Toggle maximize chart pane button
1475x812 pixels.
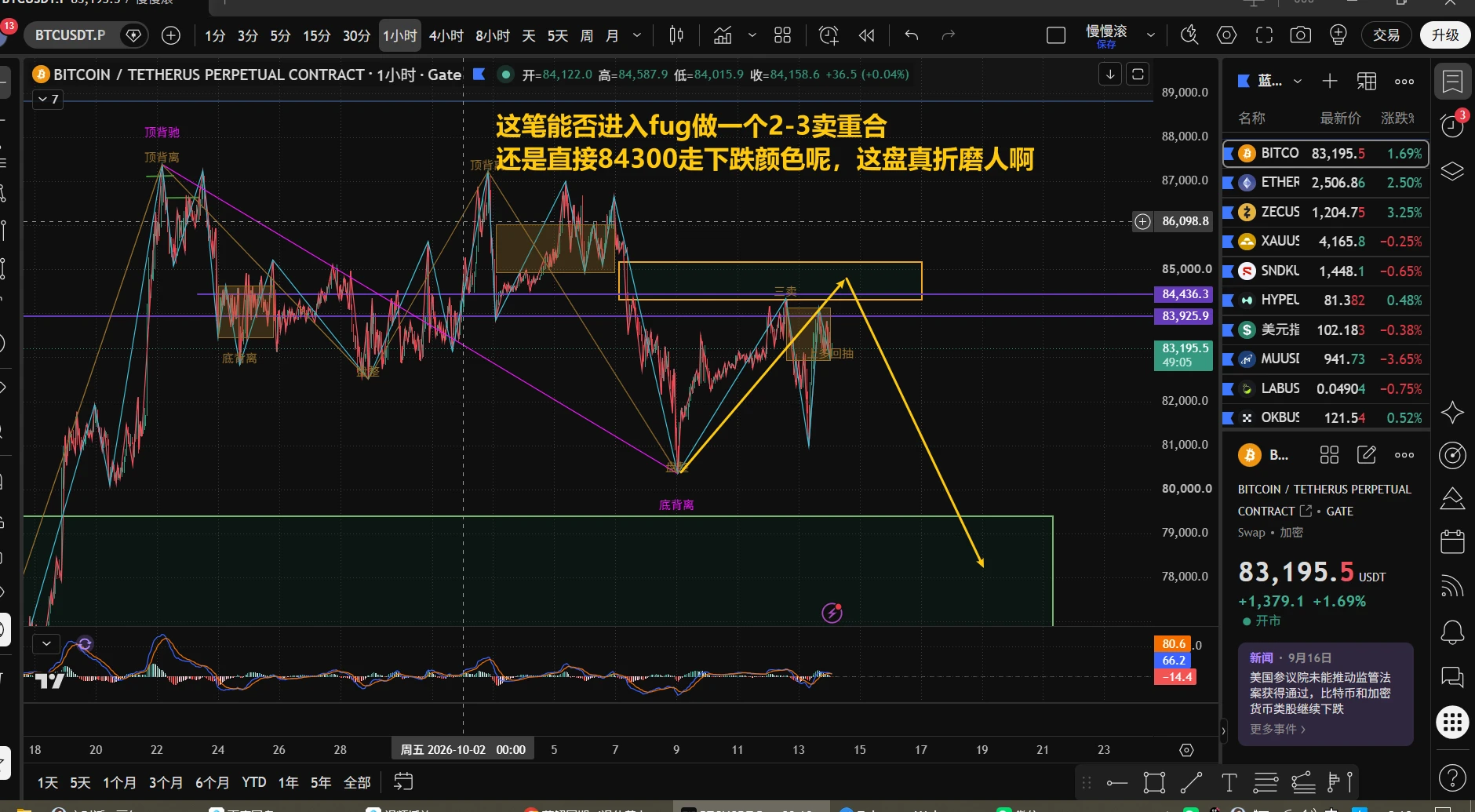tap(1138, 75)
